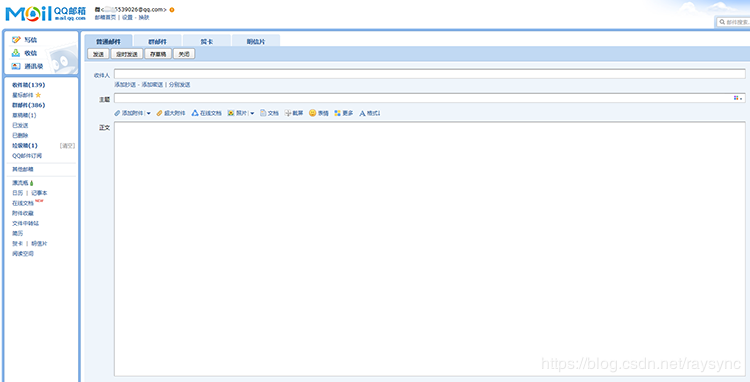The width and height of the screenshot is (750, 382).
Task: Click the Send (发送) button
Action: tap(99, 55)
